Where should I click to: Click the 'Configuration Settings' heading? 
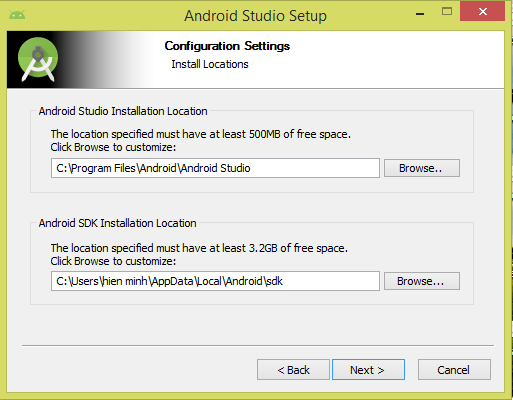tap(227, 46)
